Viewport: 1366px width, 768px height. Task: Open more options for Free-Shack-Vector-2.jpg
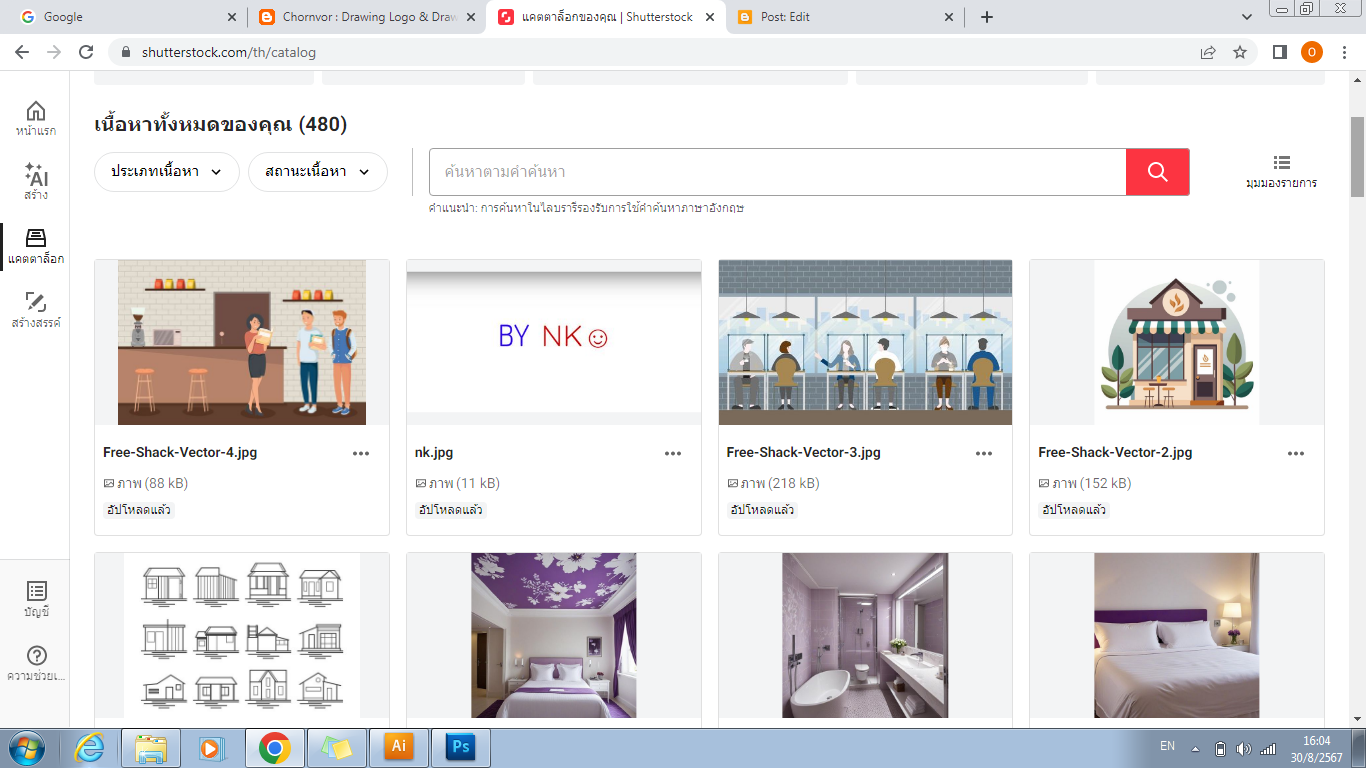1296,453
